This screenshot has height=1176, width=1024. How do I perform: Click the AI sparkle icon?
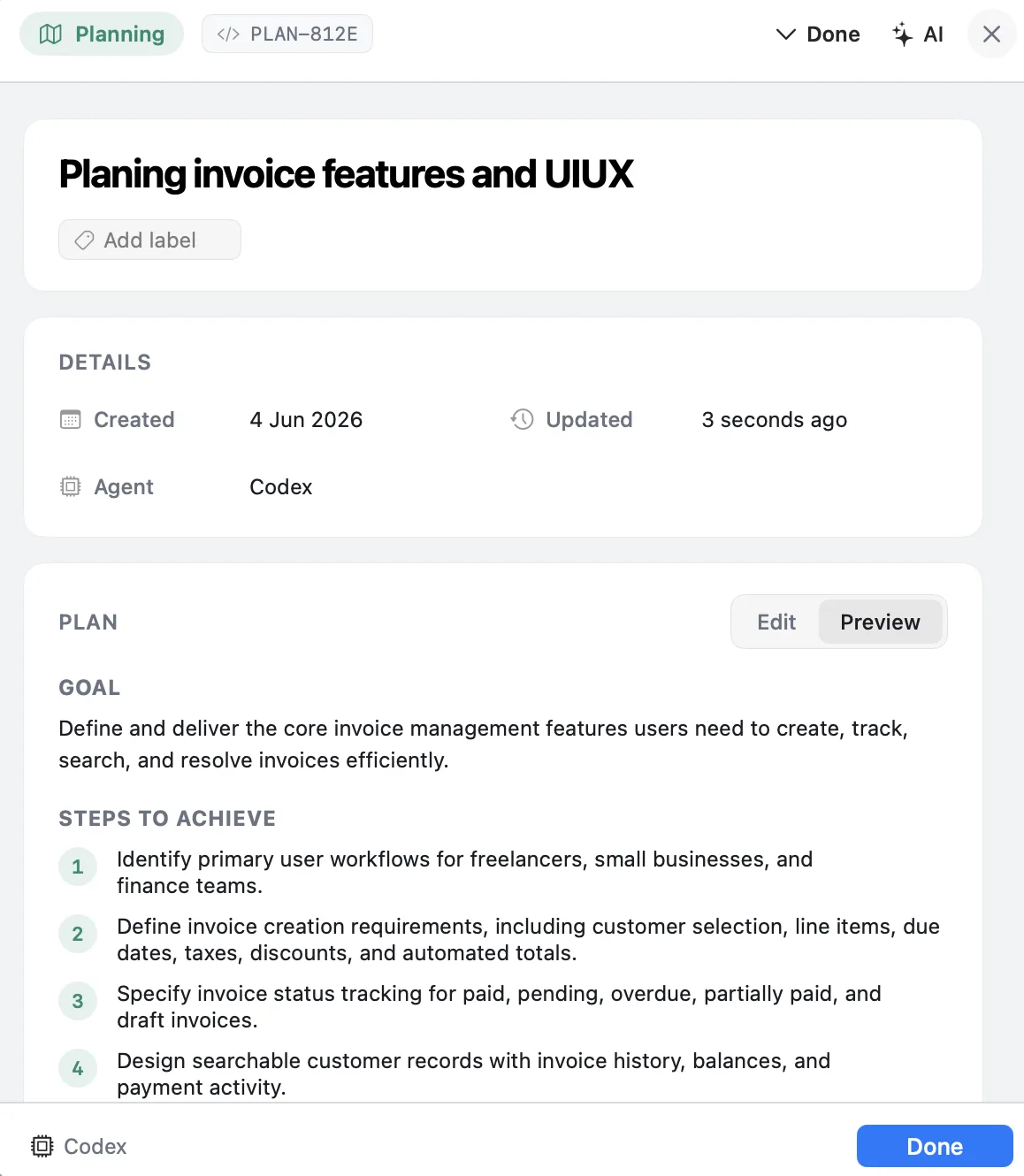(902, 34)
